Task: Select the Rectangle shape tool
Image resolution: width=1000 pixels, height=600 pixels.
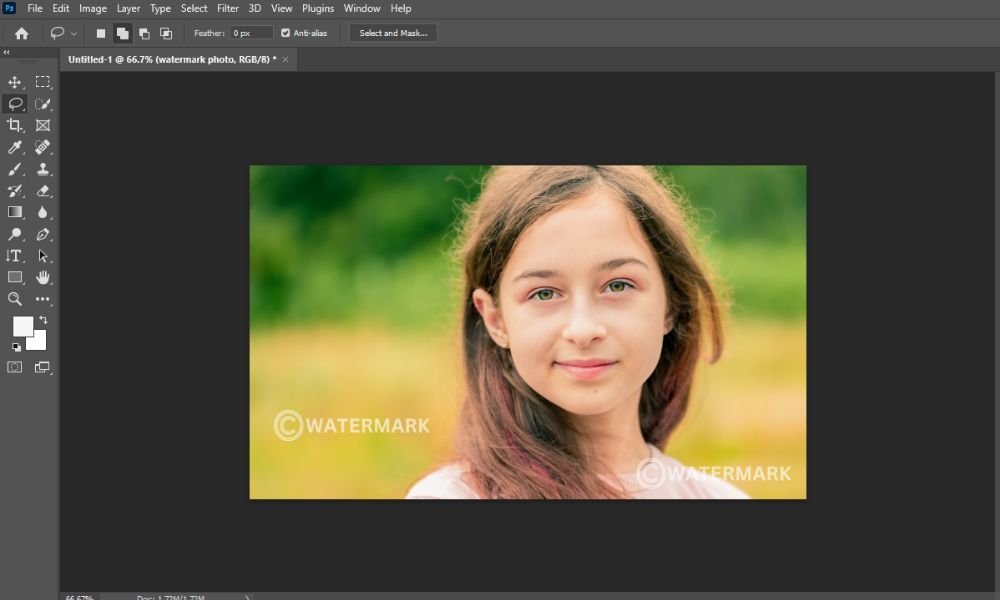Action: pos(15,277)
